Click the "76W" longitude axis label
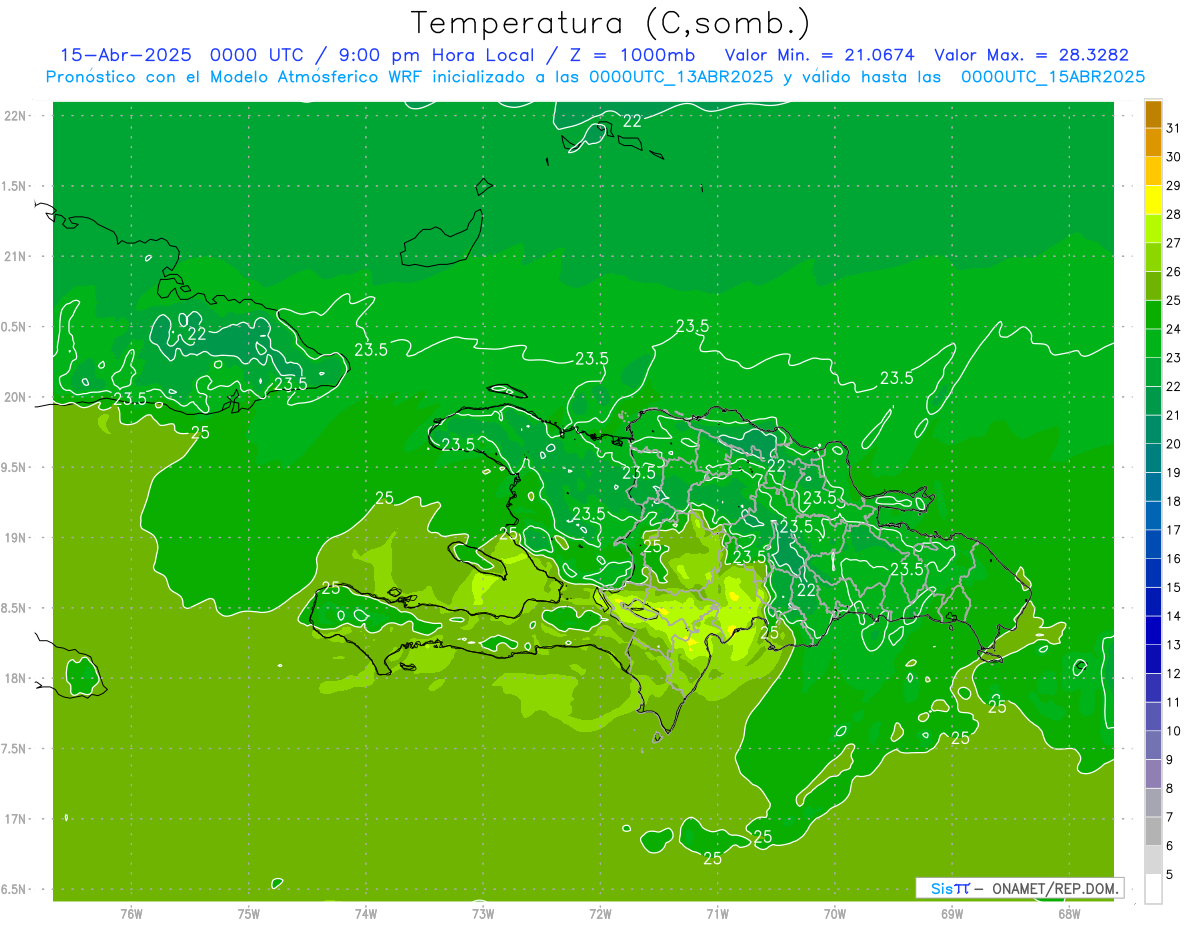 pyautogui.click(x=131, y=914)
